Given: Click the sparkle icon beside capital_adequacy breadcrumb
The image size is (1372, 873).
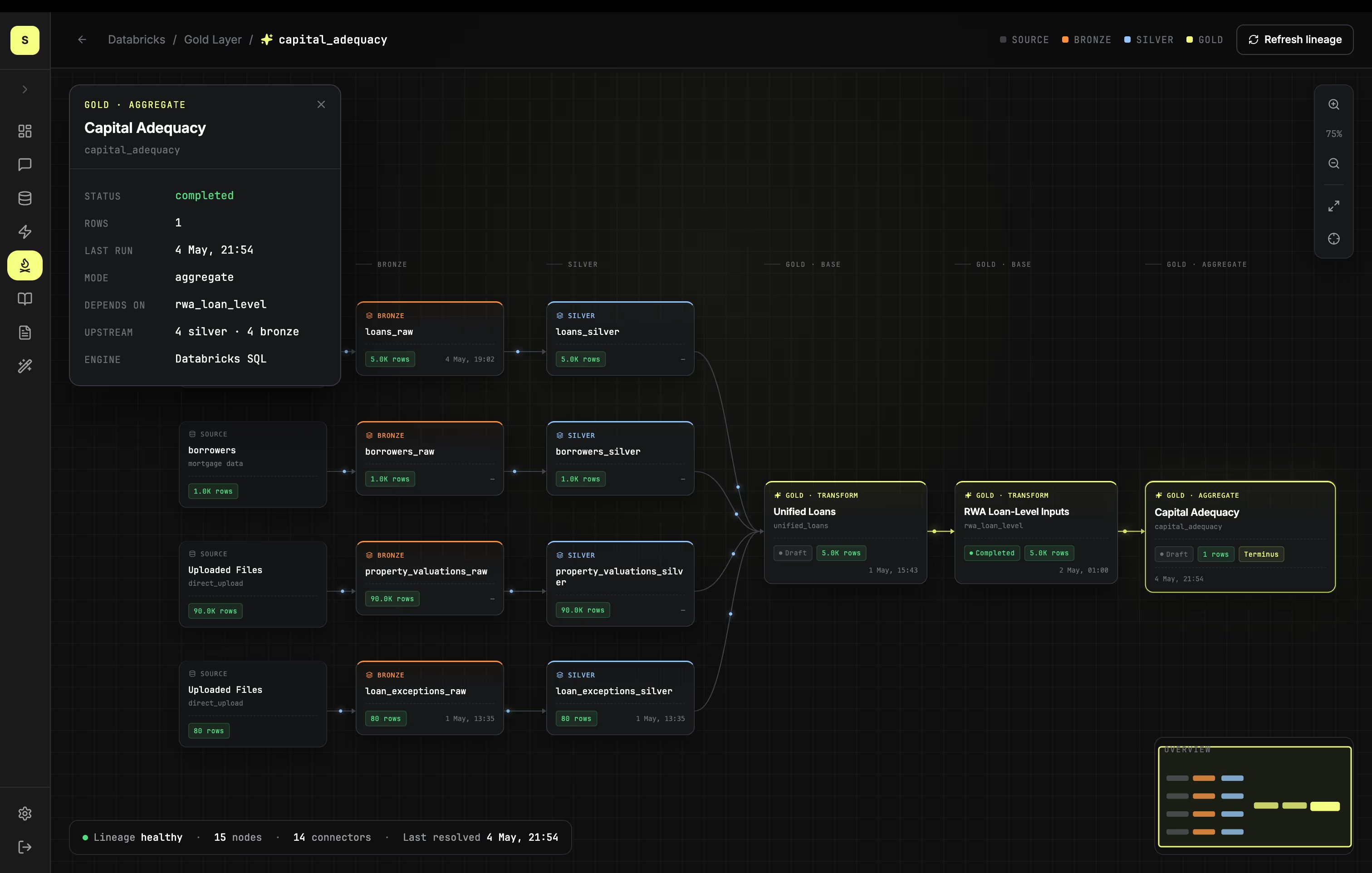Looking at the screenshot, I should coord(267,39).
